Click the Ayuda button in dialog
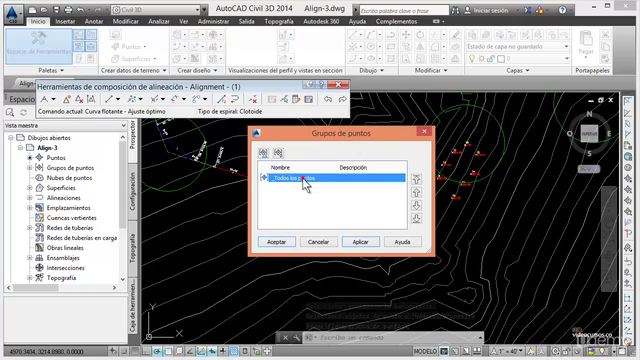The height and width of the screenshot is (360, 640). [x=402, y=242]
